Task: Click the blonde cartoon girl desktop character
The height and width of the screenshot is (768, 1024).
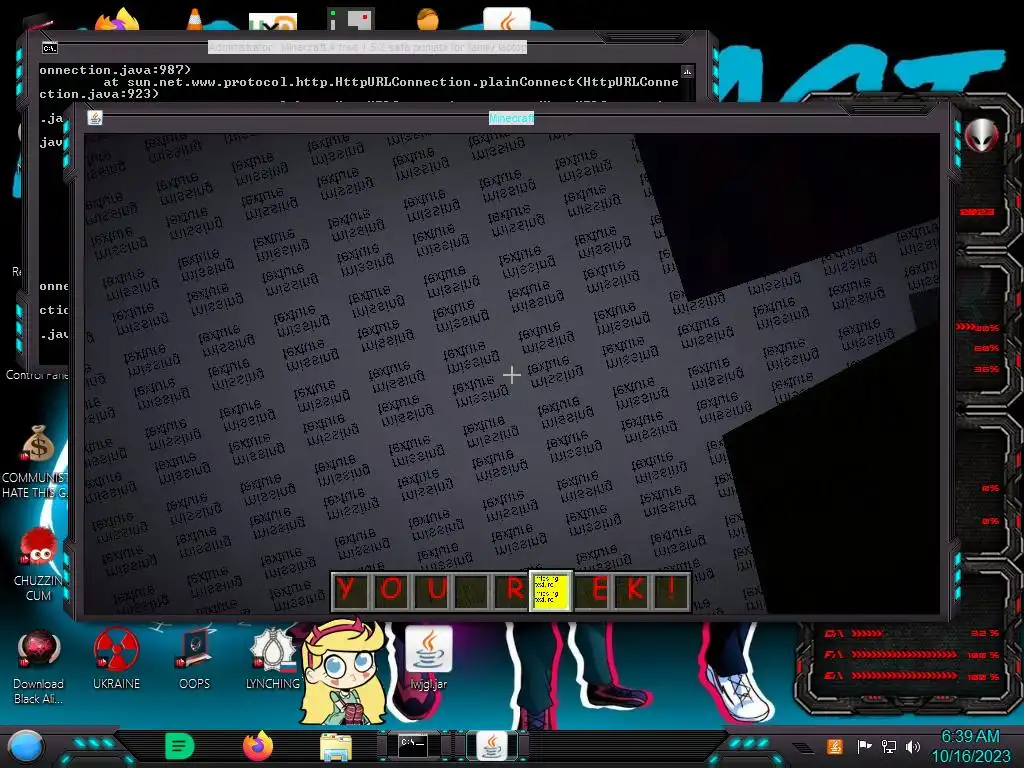Action: [343, 673]
